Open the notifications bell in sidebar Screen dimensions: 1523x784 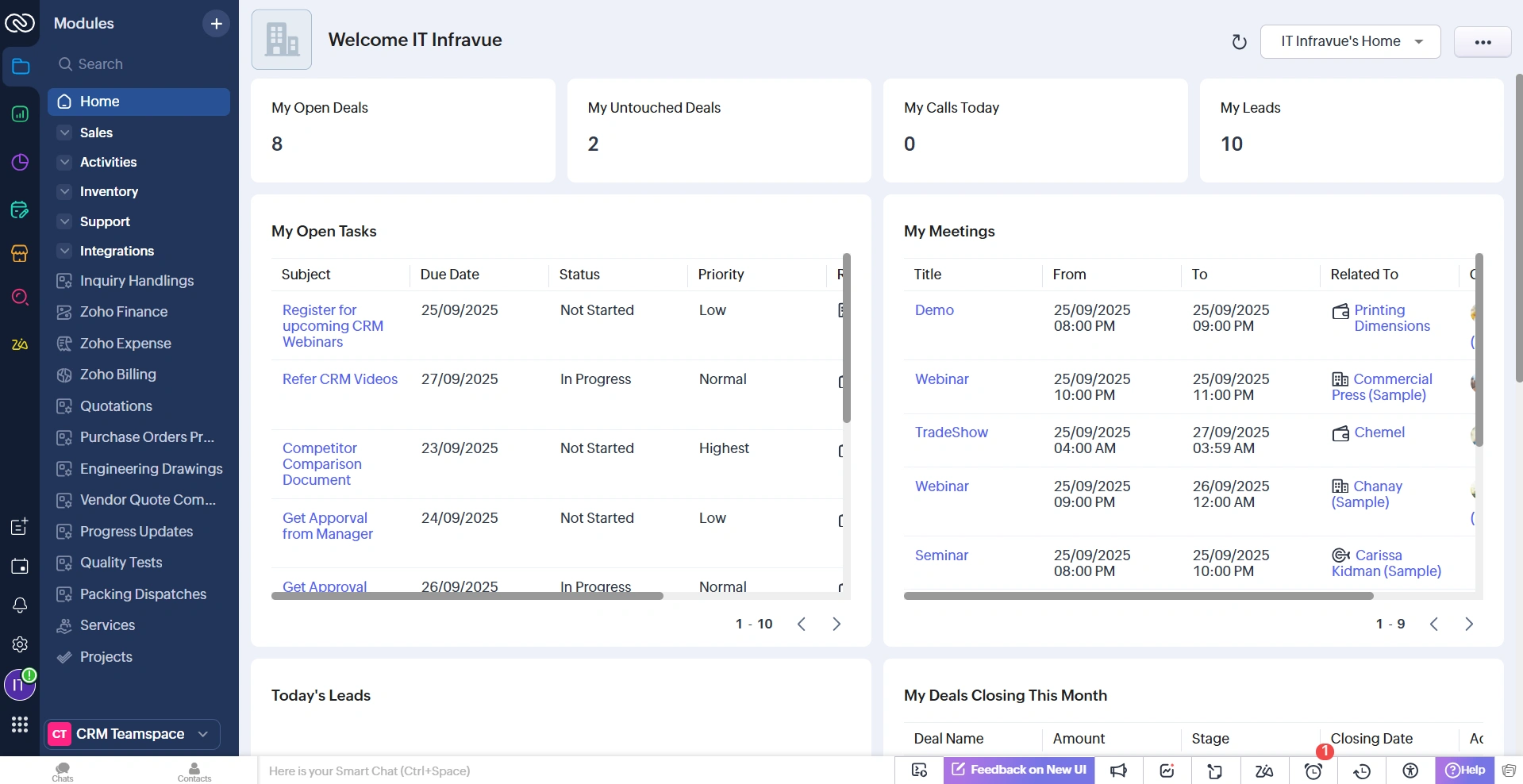pyautogui.click(x=20, y=605)
